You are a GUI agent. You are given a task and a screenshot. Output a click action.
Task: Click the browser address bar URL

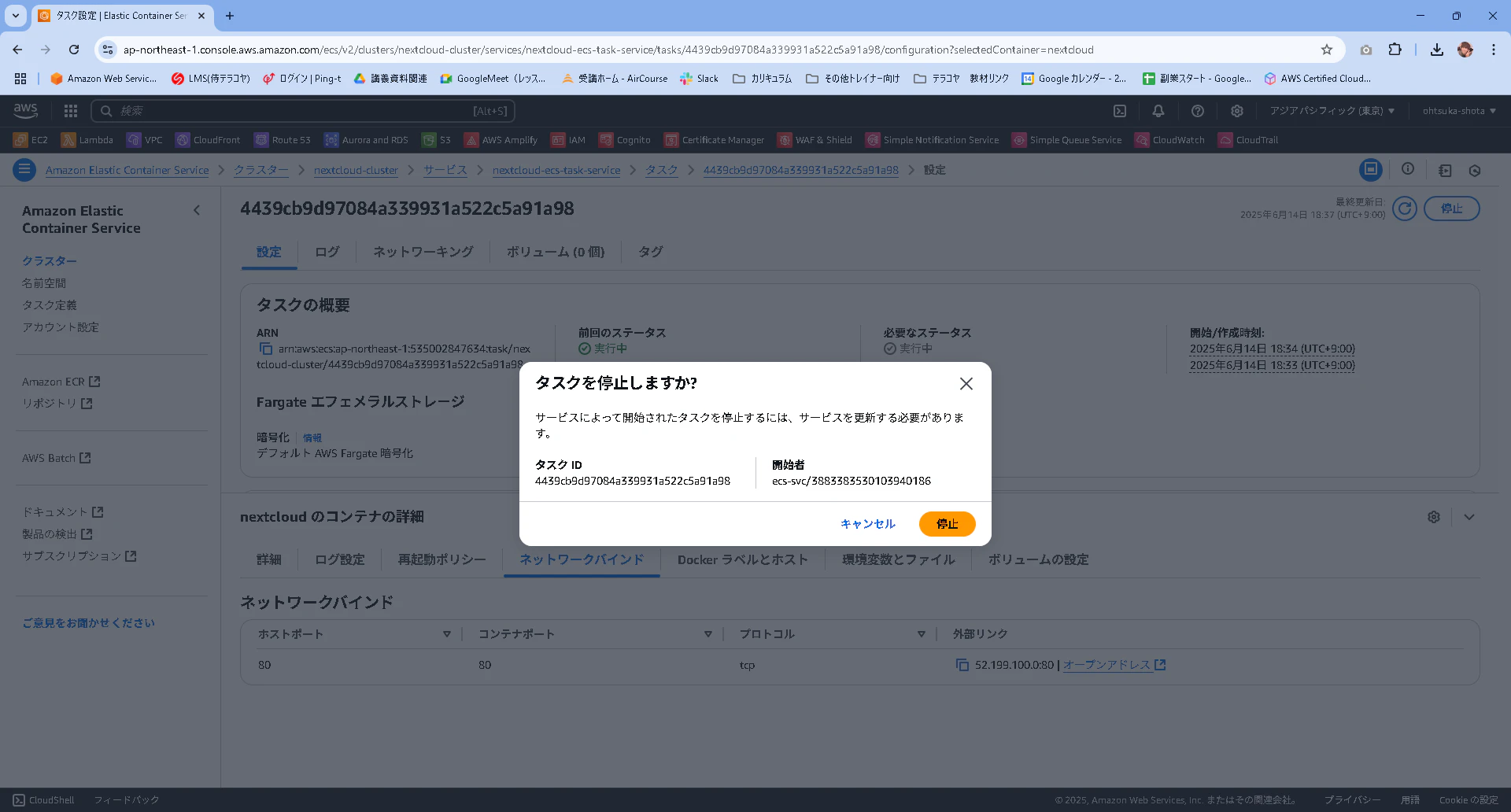tap(608, 50)
